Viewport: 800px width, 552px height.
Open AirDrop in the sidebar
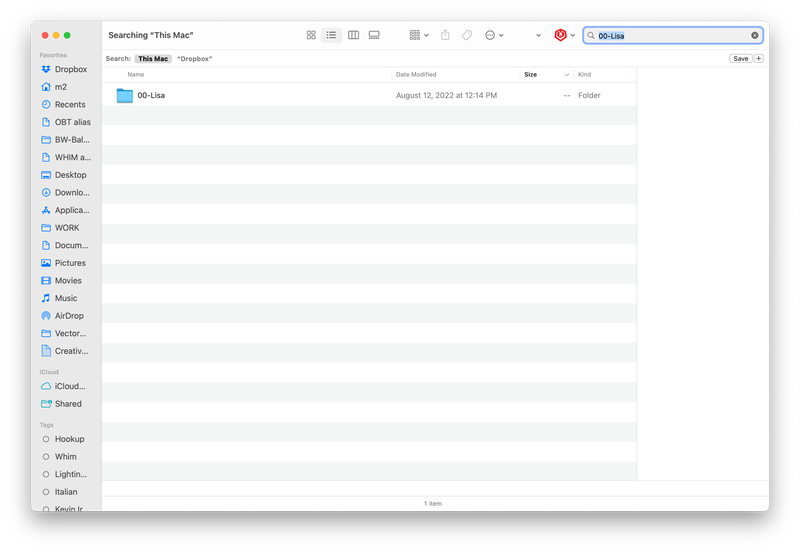tap(69, 316)
